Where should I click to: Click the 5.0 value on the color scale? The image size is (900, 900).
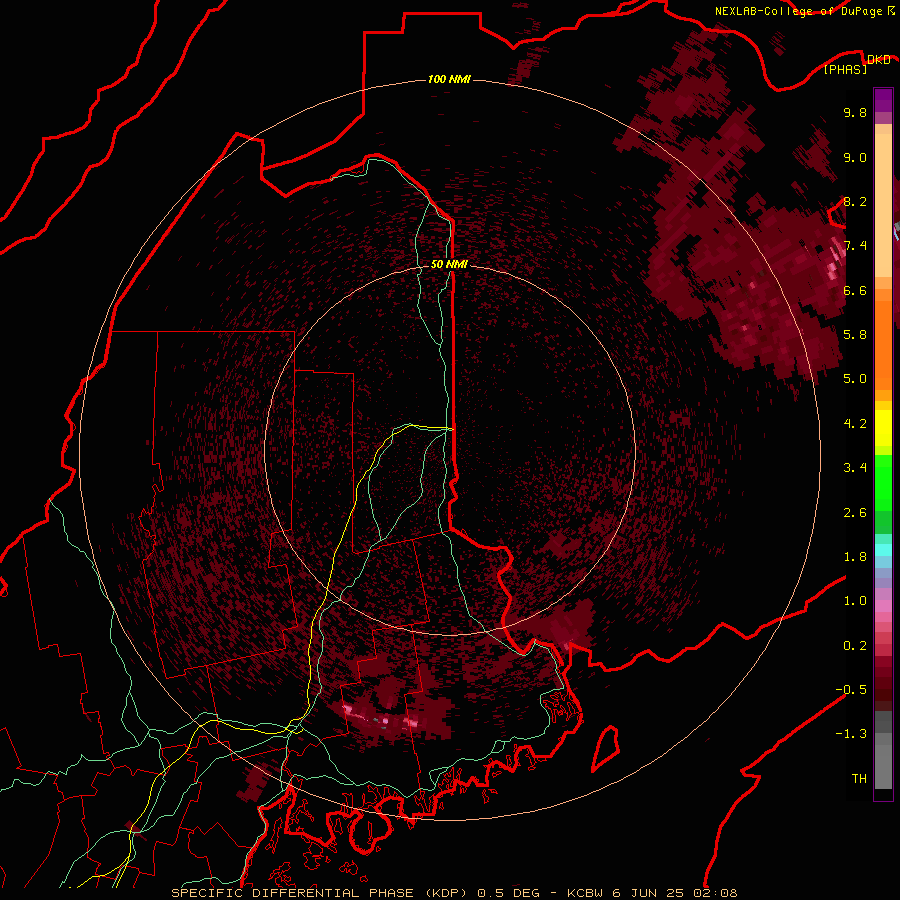(x=855, y=379)
